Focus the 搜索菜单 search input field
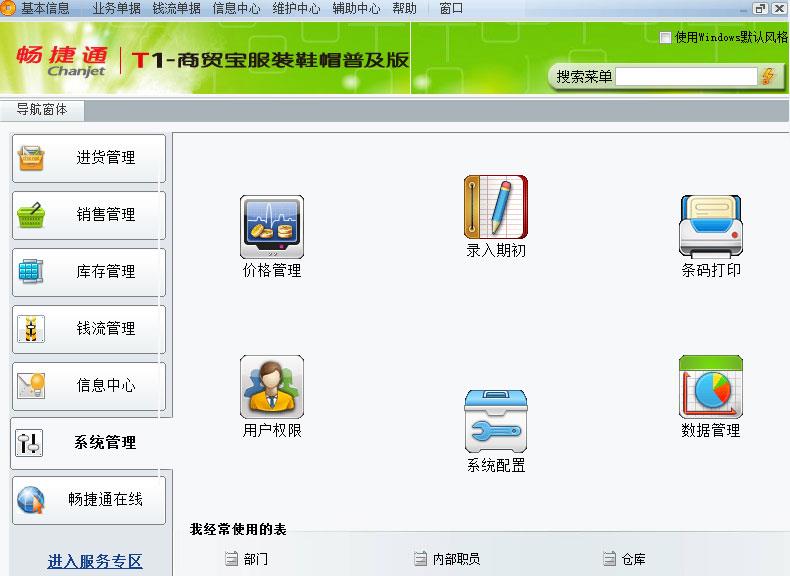This screenshot has width=790, height=576. (x=686, y=77)
